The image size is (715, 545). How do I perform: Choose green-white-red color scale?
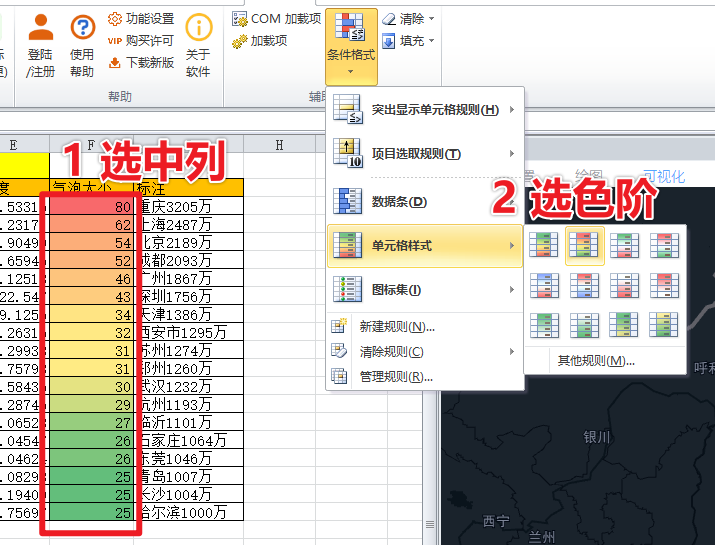(624, 245)
